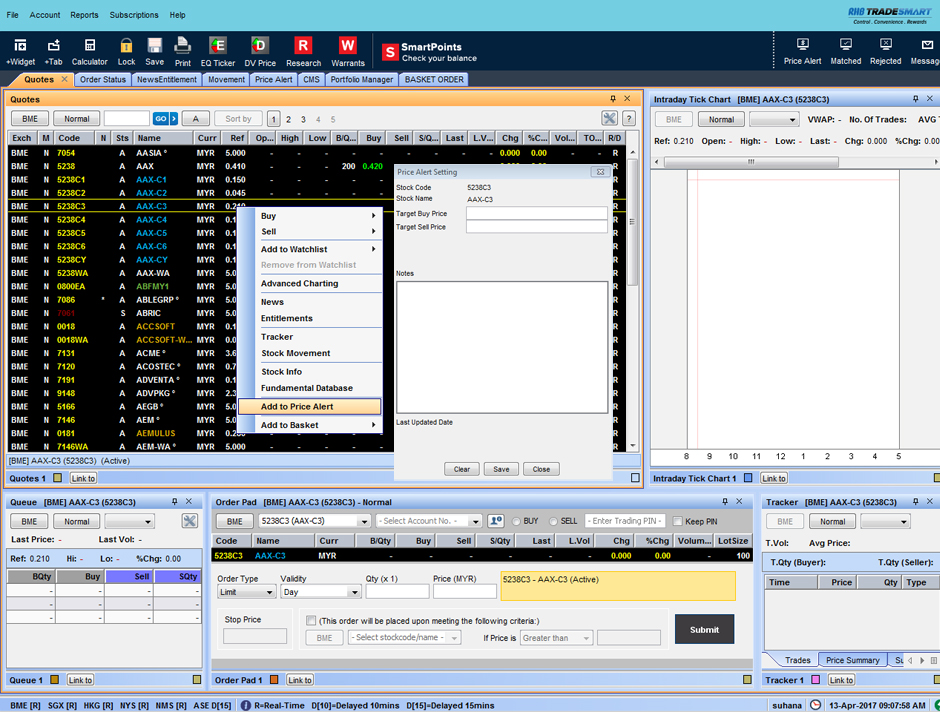Toggle Normal mode in Intraday Tick Chart

(721, 119)
